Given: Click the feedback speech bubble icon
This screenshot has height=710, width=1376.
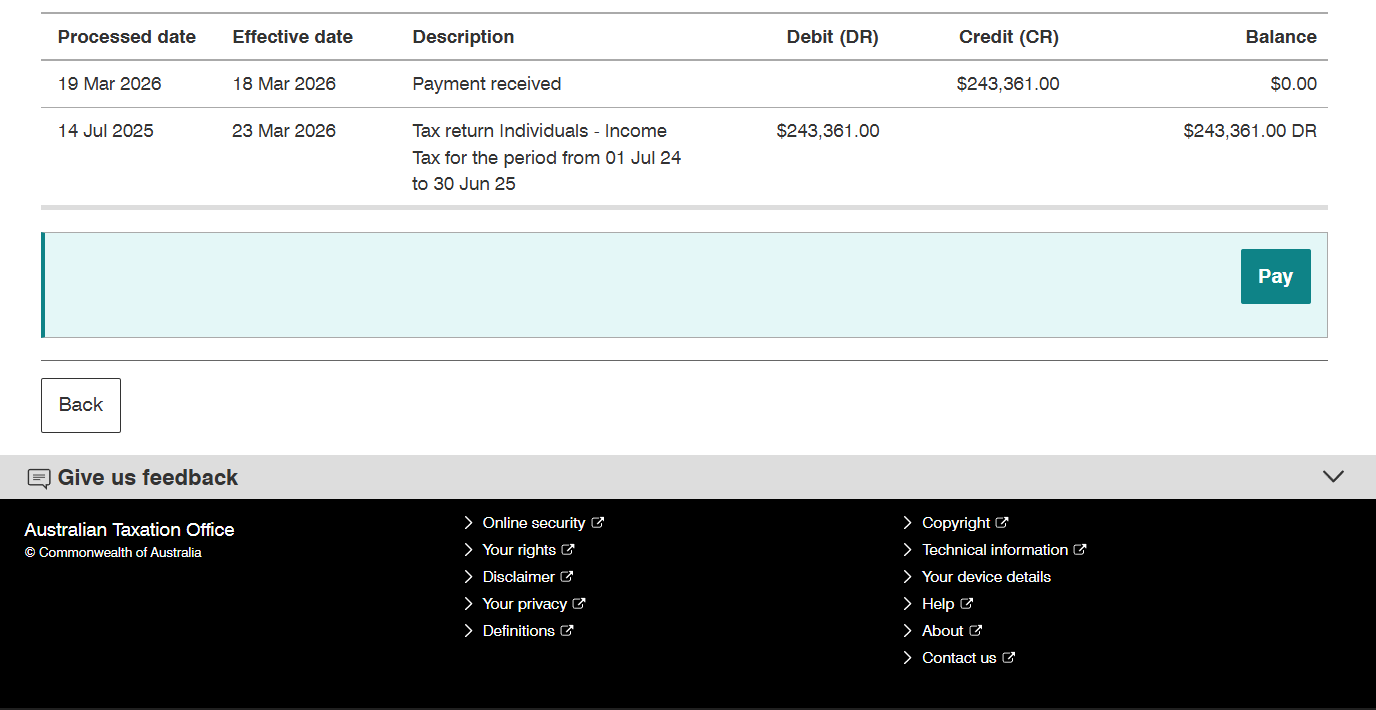Looking at the screenshot, I should tap(39, 478).
